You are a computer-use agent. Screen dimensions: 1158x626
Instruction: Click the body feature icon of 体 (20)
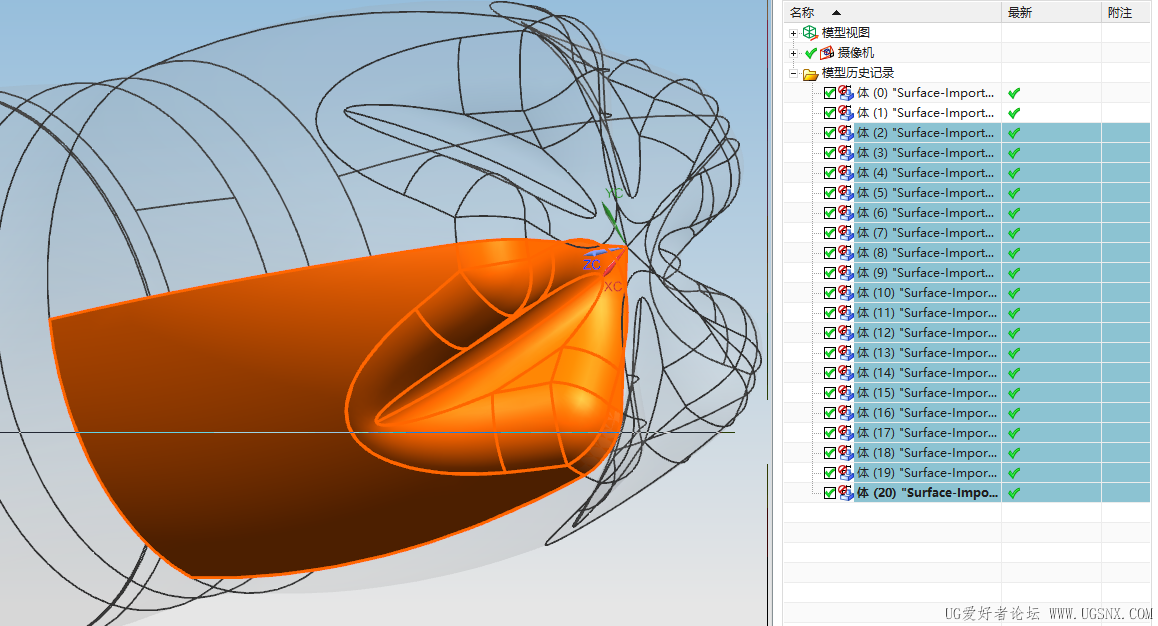pyautogui.click(x=846, y=493)
